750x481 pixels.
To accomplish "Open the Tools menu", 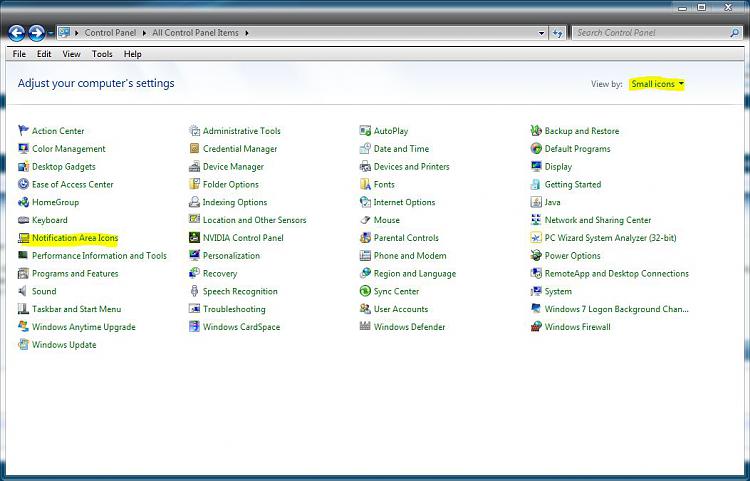I will point(102,54).
